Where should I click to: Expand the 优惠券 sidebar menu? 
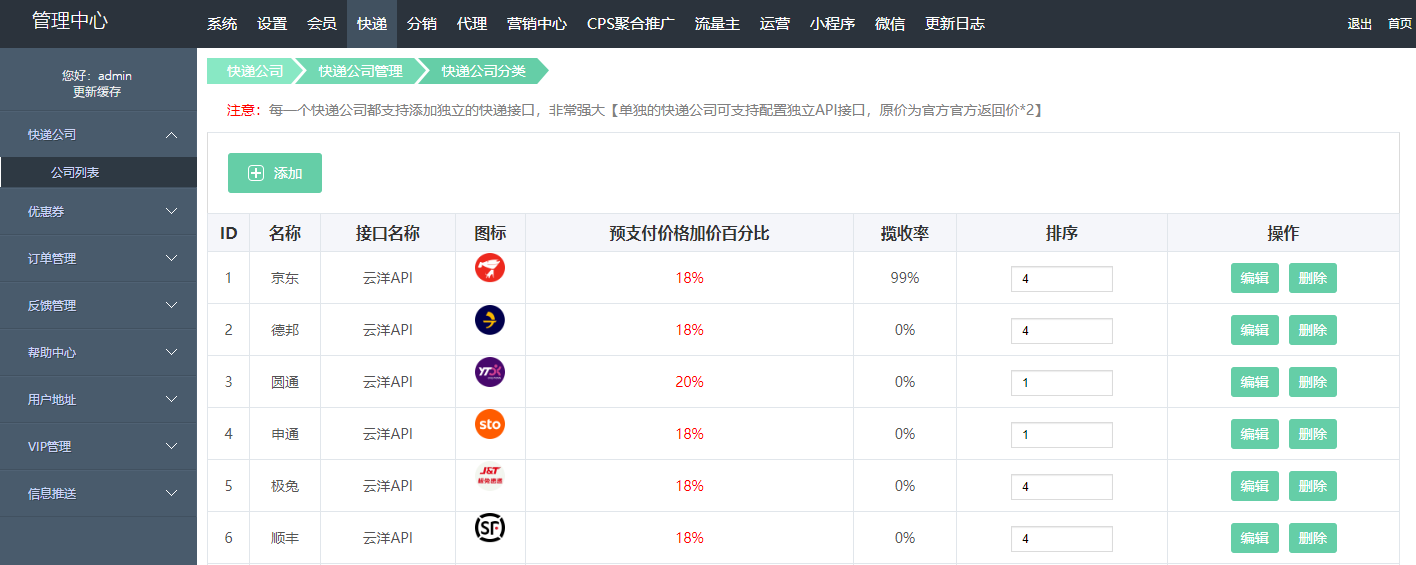point(171,211)
